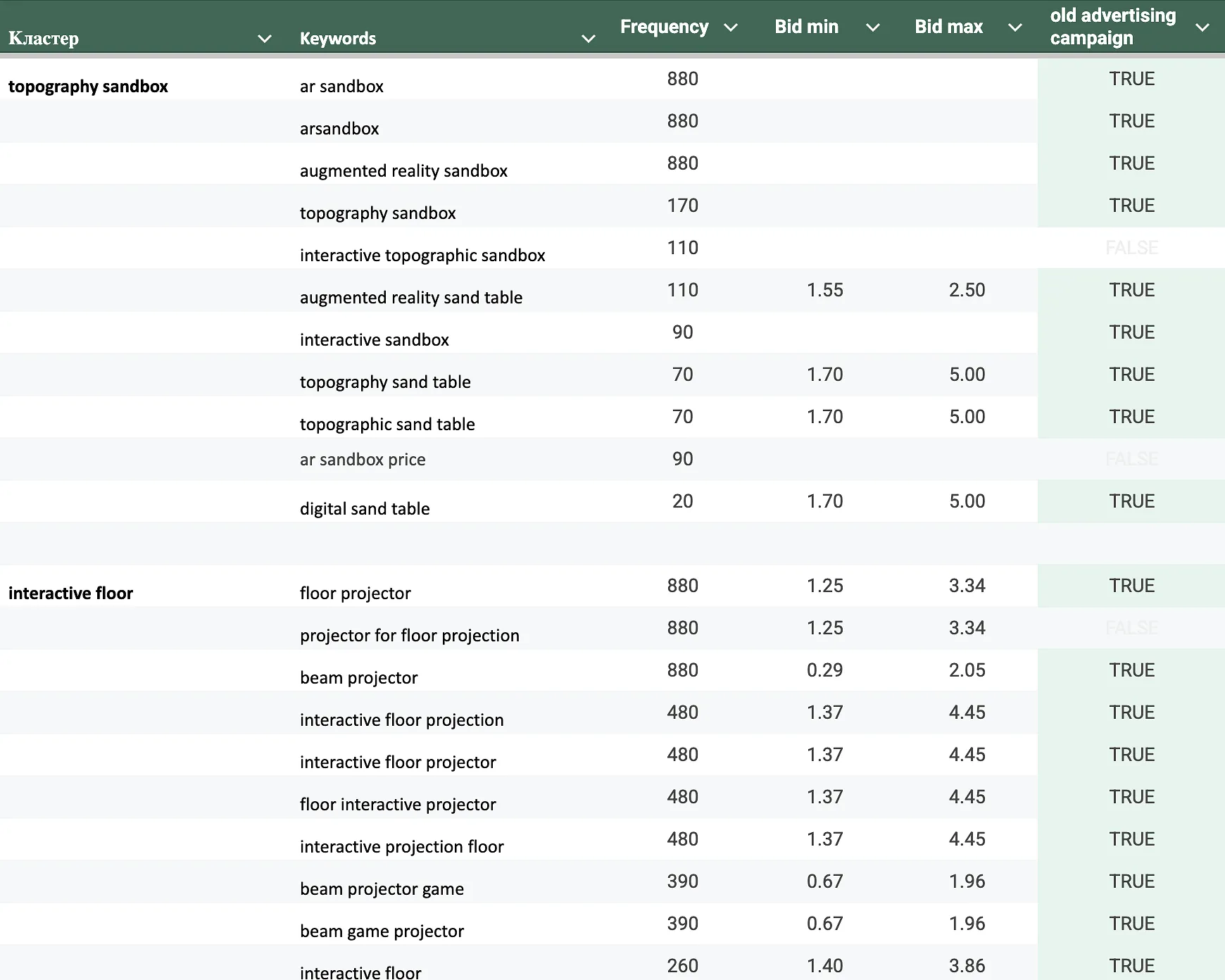Select the interactive floor cluster label
Image resolution: width=1225 pixels, height=980 pixels.
click(70, 593)
